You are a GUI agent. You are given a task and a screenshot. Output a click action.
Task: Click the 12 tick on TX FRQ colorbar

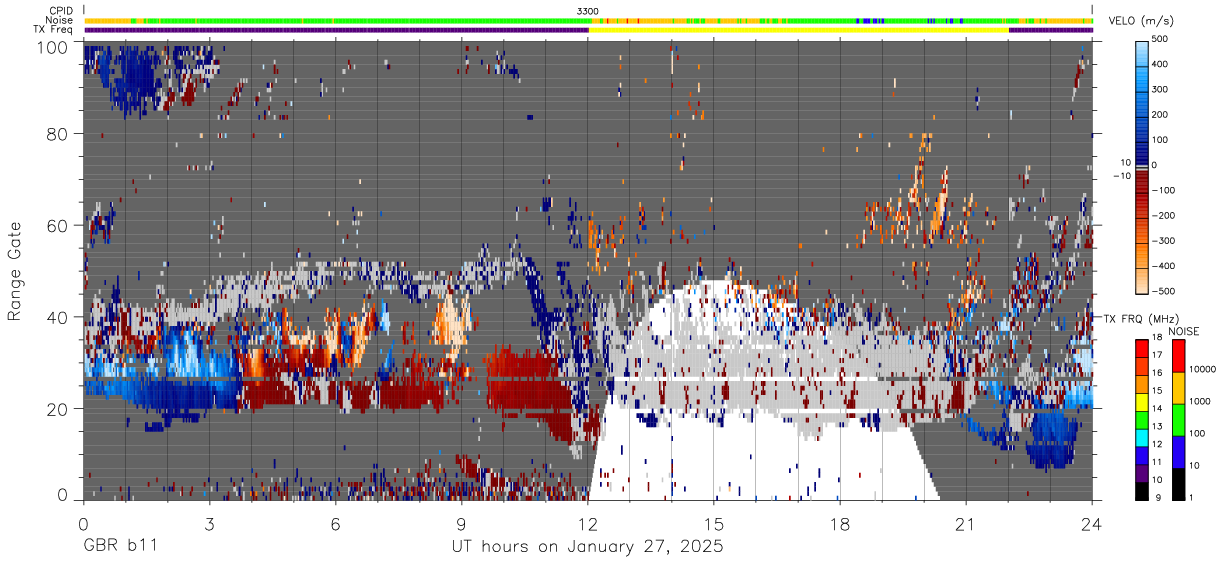click(x=1158, y=444)
